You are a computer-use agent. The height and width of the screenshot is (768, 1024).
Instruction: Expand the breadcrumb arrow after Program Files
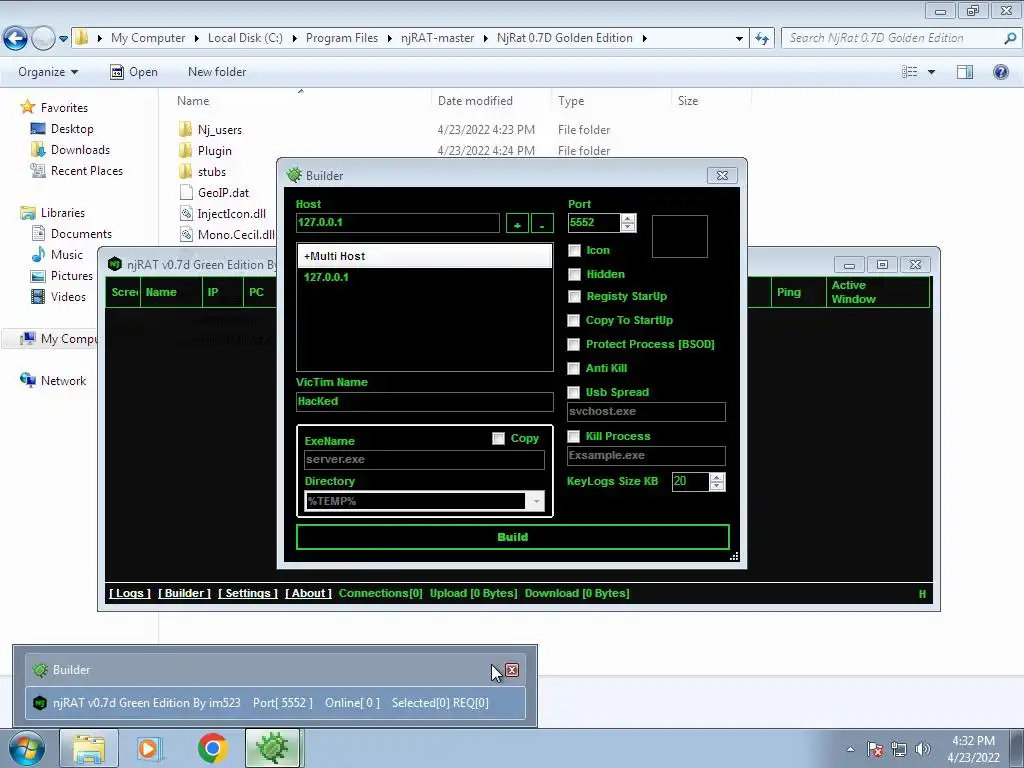pyautogui.click(x=389, y=39)
